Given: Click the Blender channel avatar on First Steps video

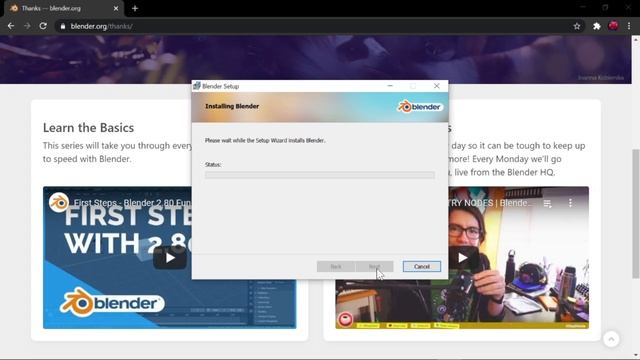Looking at the screenshot, I should coord(59,202).
